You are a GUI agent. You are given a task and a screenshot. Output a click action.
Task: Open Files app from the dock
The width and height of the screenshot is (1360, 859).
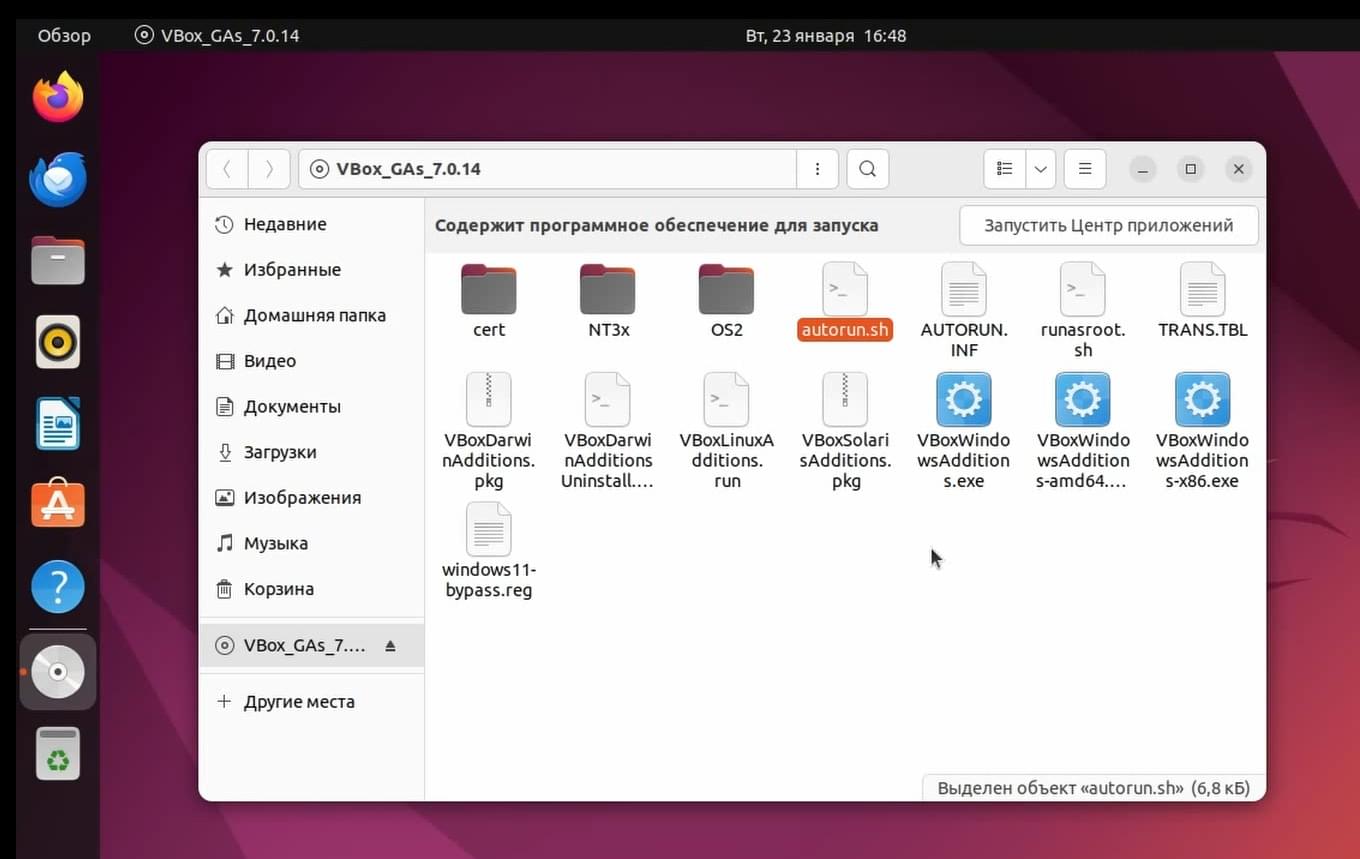tap(58, 261)
